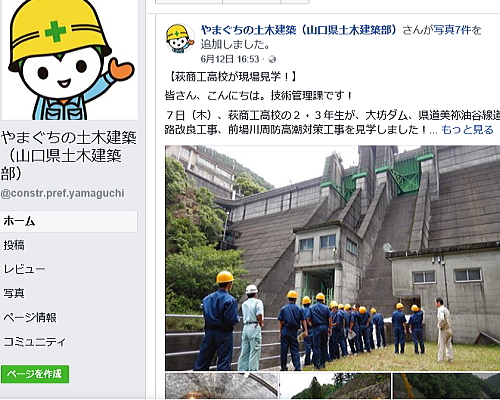This screenshot has height=400, width=500.
Task: Open the middle thumbnail with trees
Action: (335, 386)
